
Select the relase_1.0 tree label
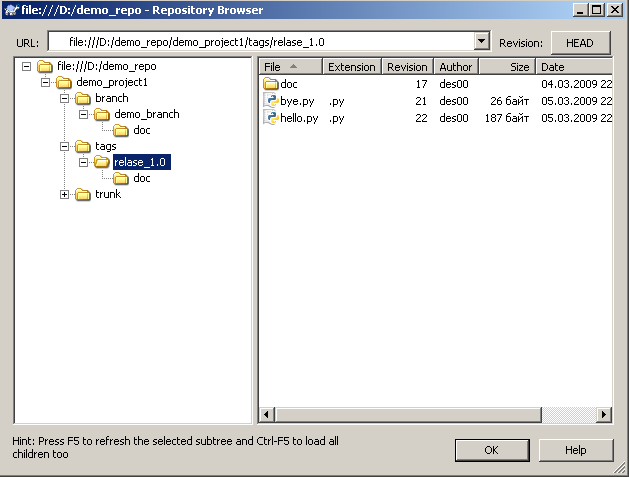[x=142, y=162]
